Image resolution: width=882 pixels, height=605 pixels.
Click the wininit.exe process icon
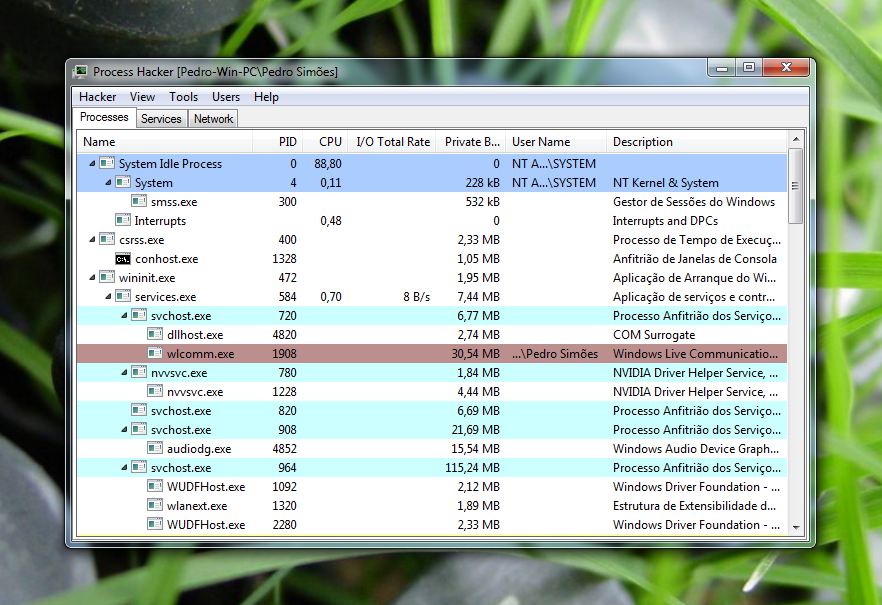coord(107,277)
